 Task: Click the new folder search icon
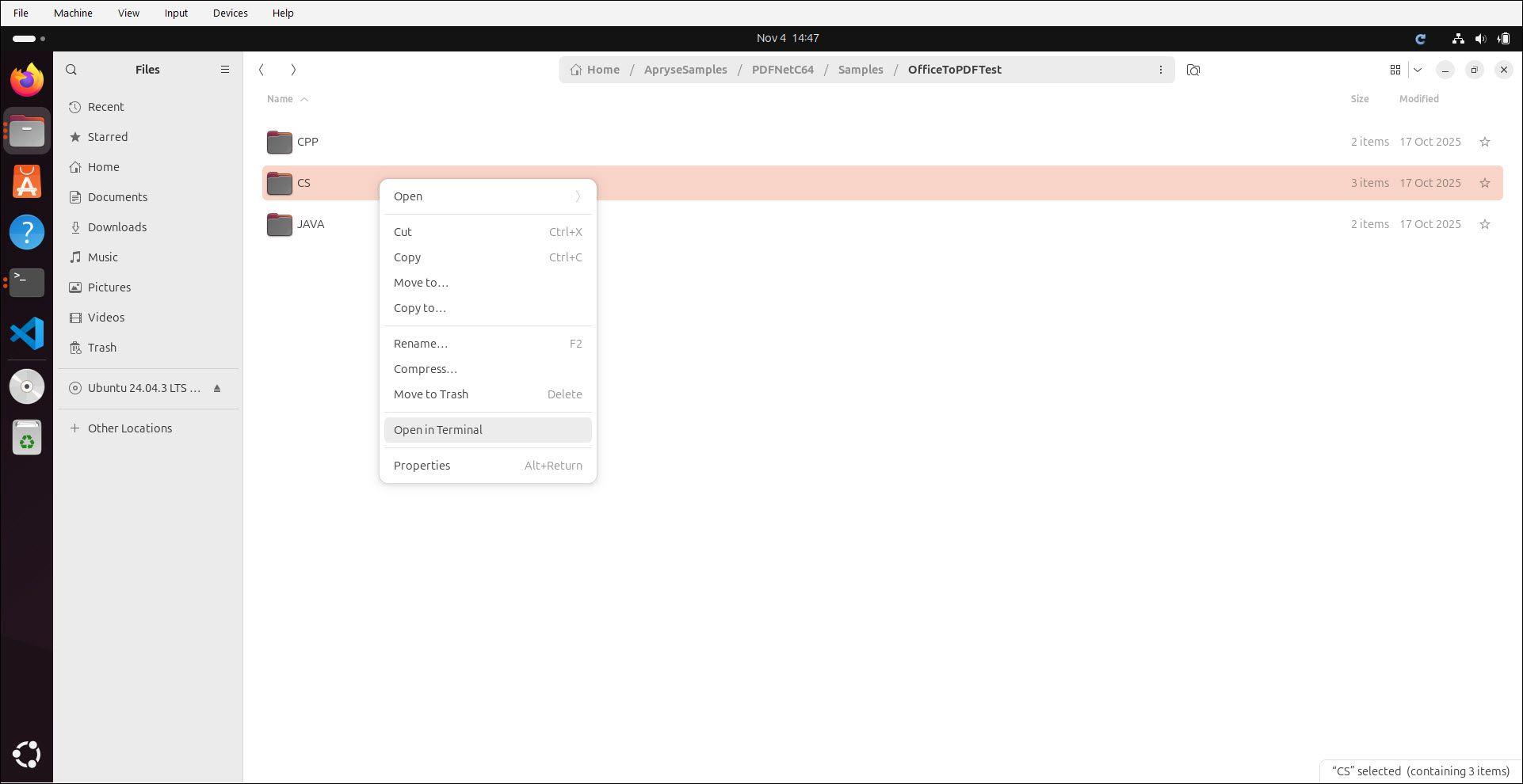[1193, 70]
